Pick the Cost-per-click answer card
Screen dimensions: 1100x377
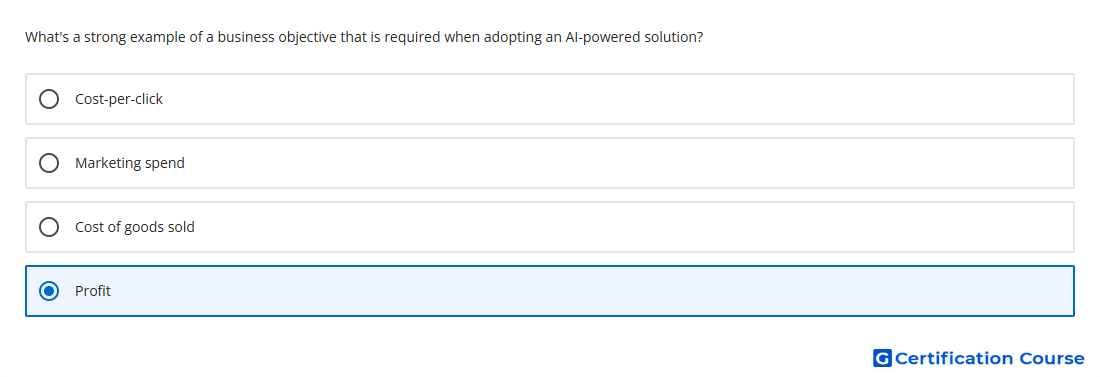(x=550, y=99)
